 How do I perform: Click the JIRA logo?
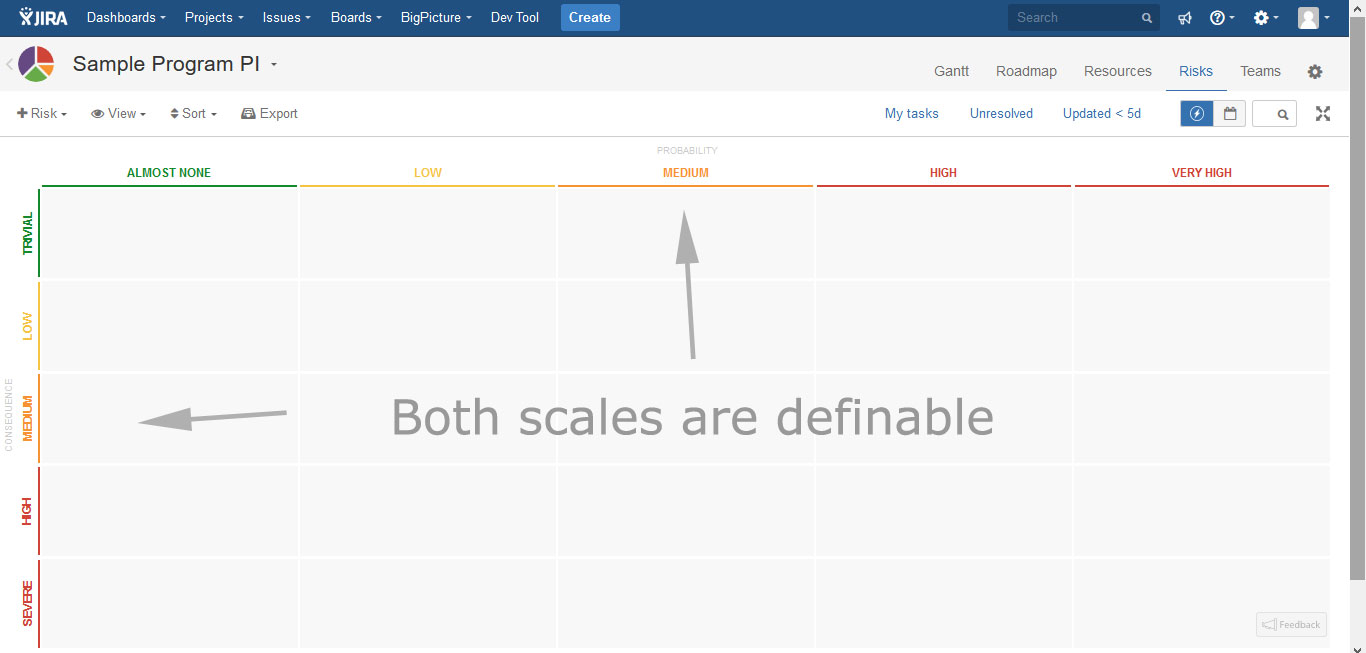[43, 17]
